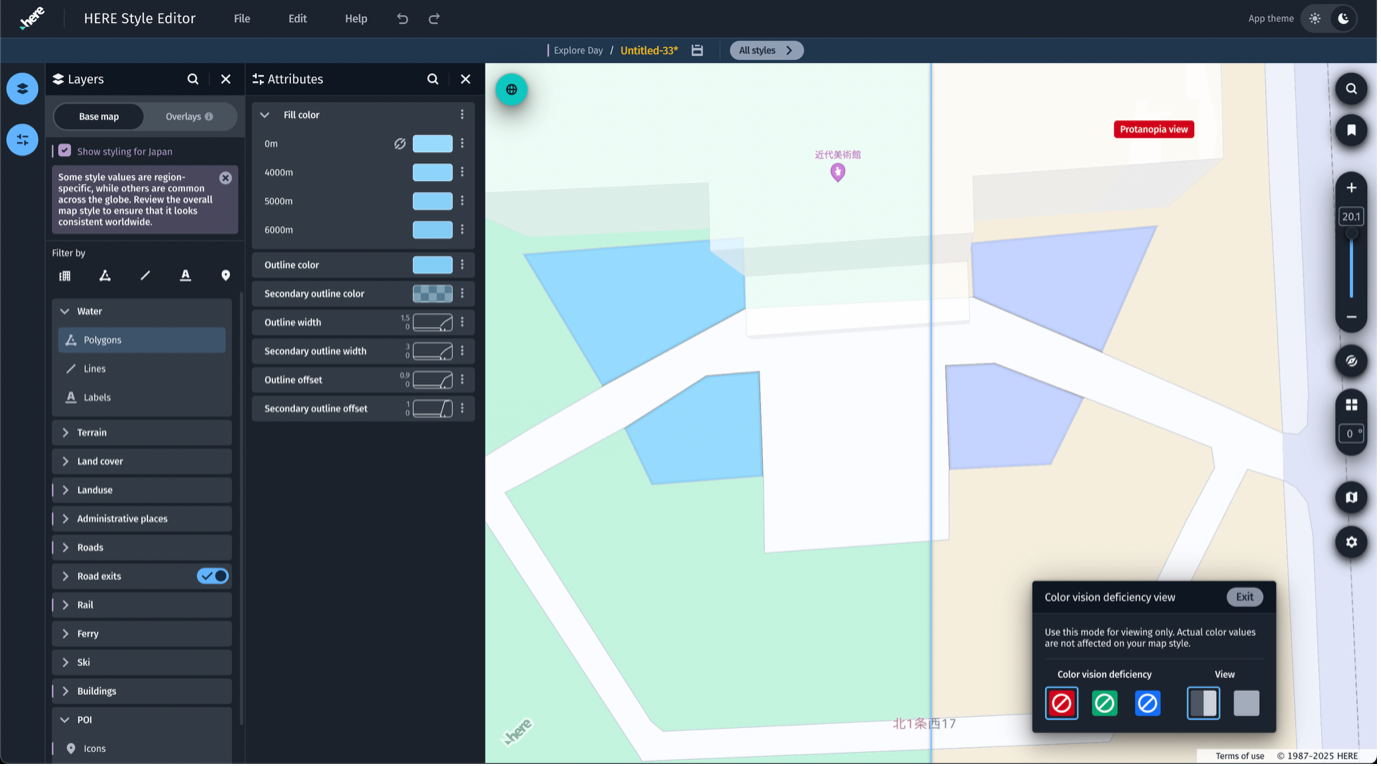Open the Help menu
Viewport: 1381px width, 766px height.
coord(357,19)
